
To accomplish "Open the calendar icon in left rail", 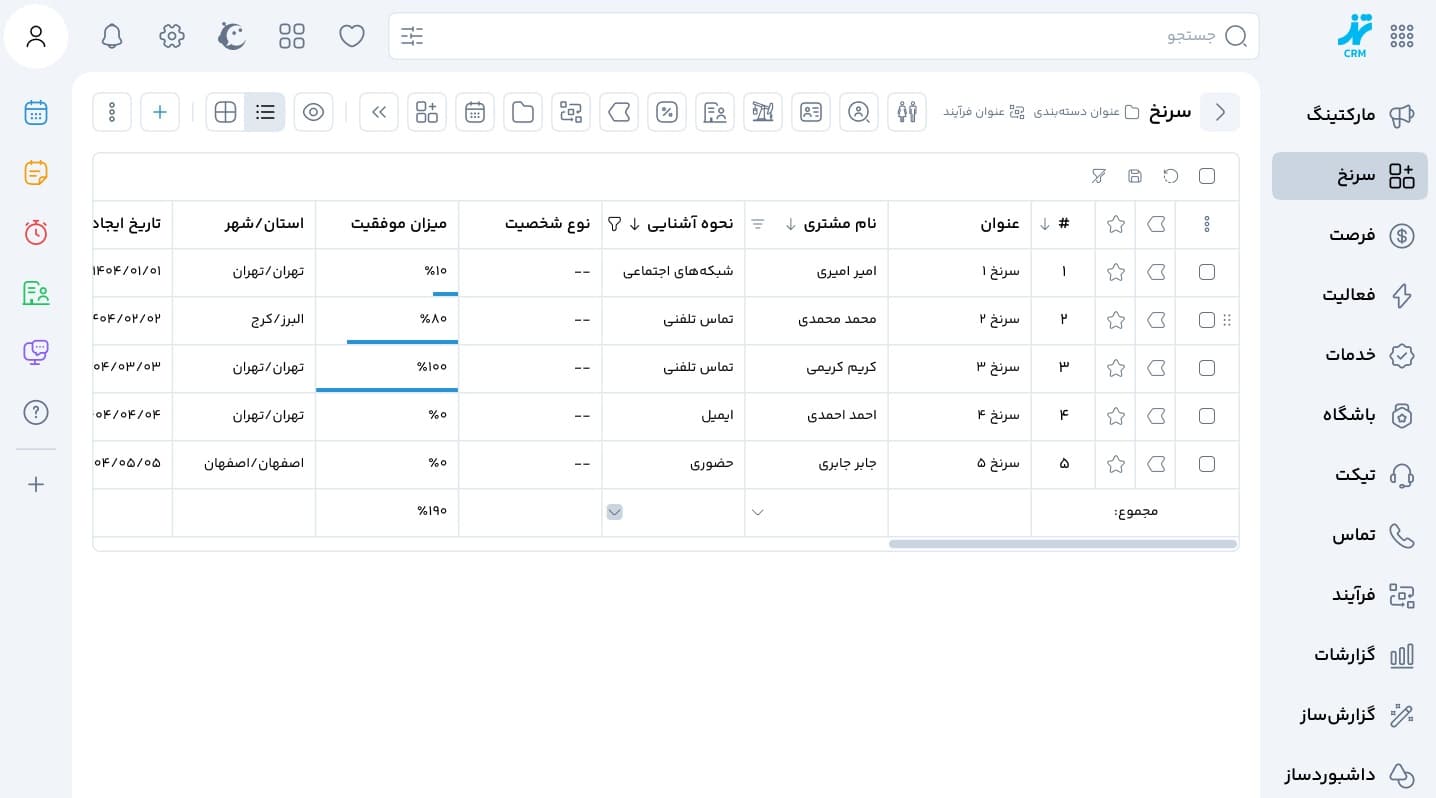I will 36,112.
